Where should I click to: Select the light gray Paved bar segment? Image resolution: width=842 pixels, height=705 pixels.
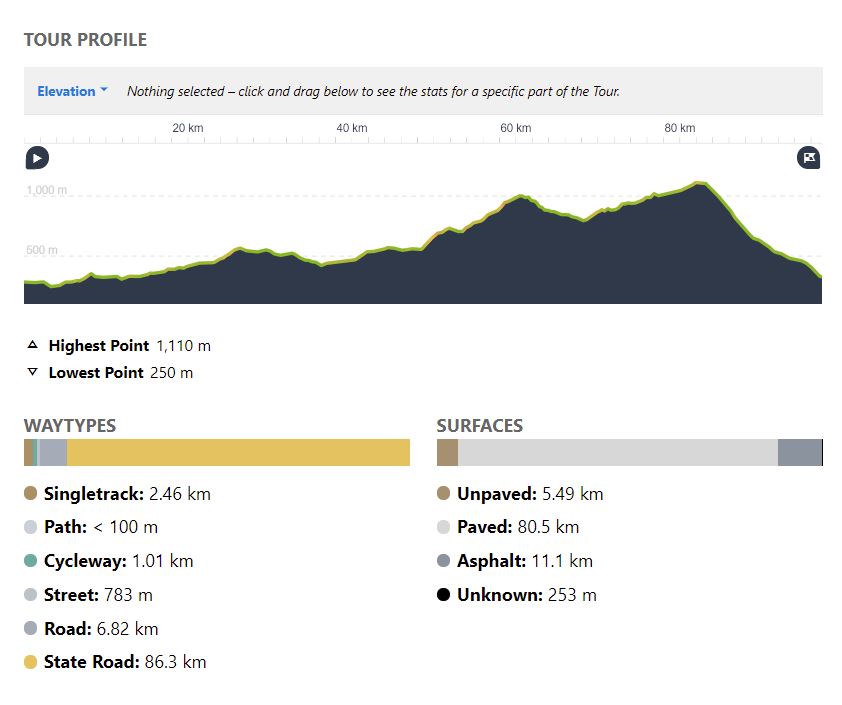617,452
